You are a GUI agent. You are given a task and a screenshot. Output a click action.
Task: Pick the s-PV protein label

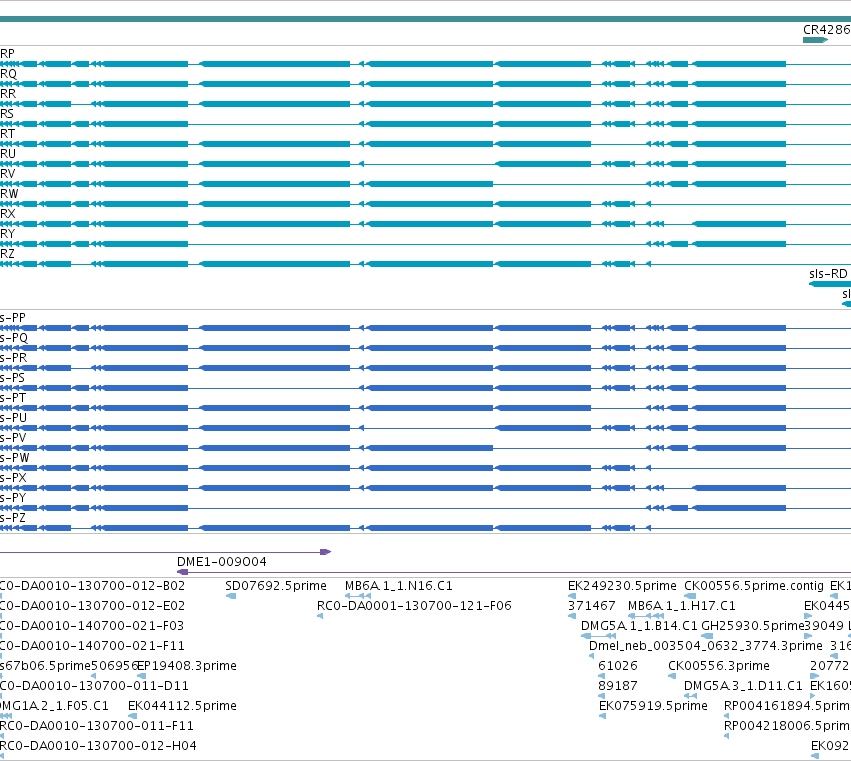13,439
